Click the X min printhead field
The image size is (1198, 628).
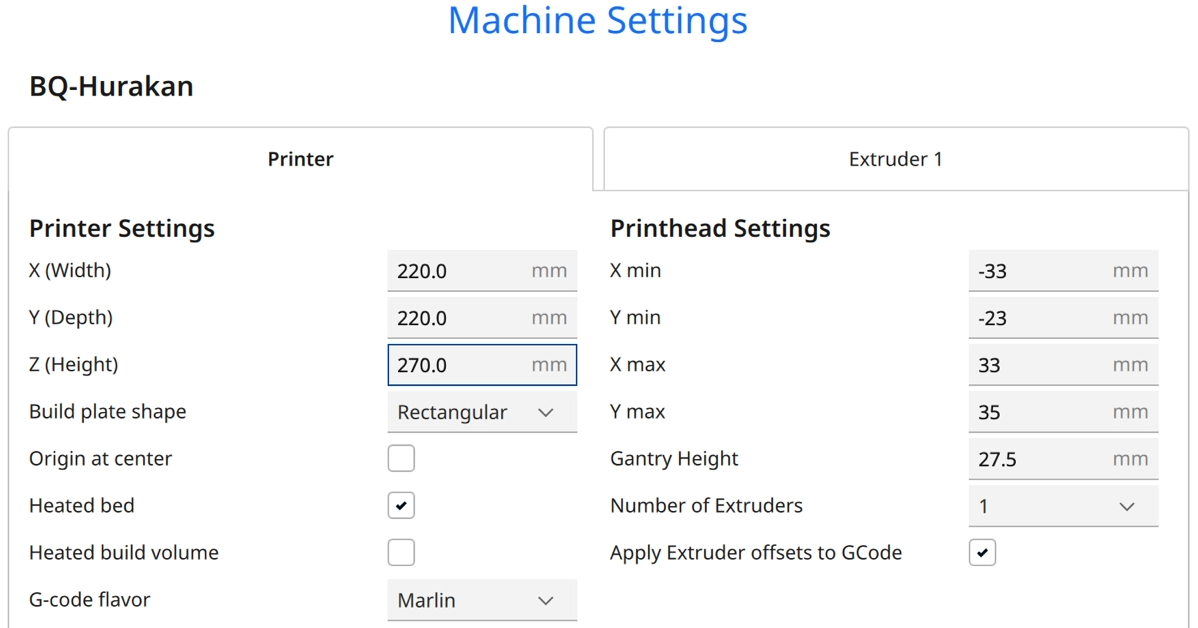pyautogui.click(x=1041, y=271)
